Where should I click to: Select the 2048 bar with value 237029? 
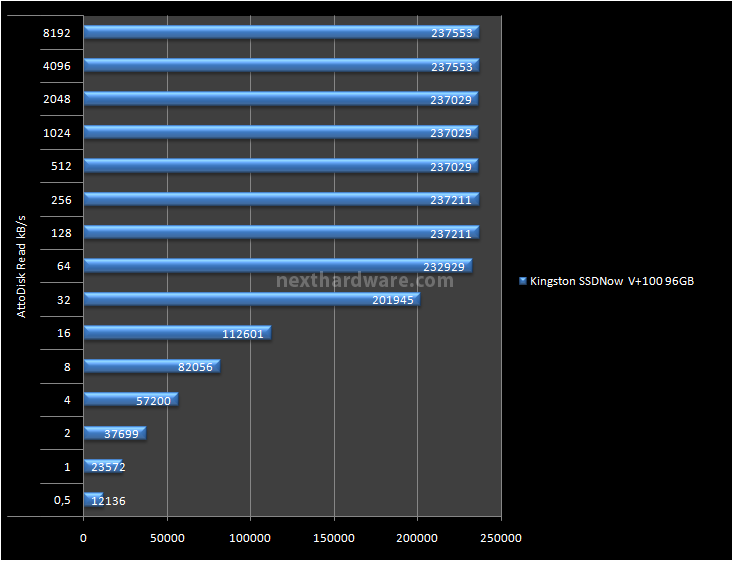281,99
